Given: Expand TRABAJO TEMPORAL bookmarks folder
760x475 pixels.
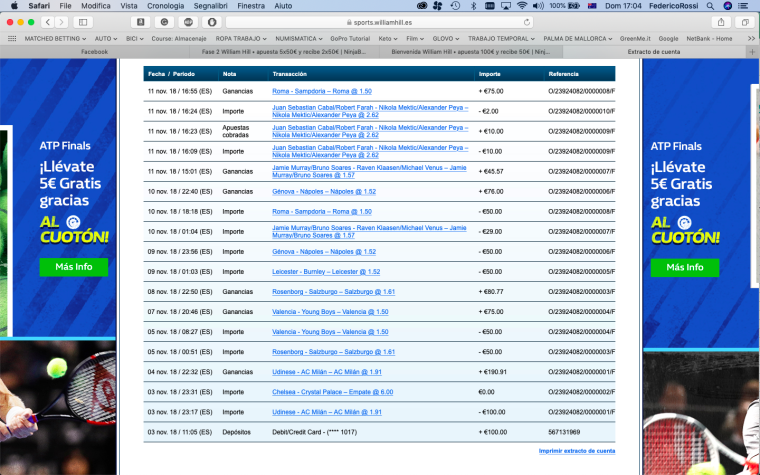Looking at the screenshot, I should [x=501, y=38].
